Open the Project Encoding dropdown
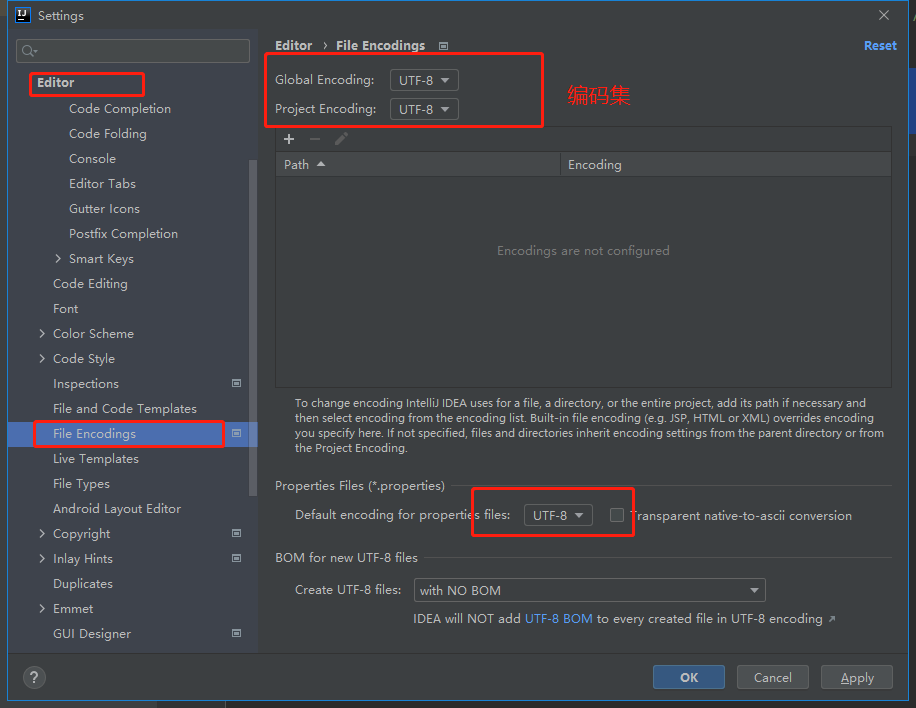916x708 pixels. click(424, 109)
